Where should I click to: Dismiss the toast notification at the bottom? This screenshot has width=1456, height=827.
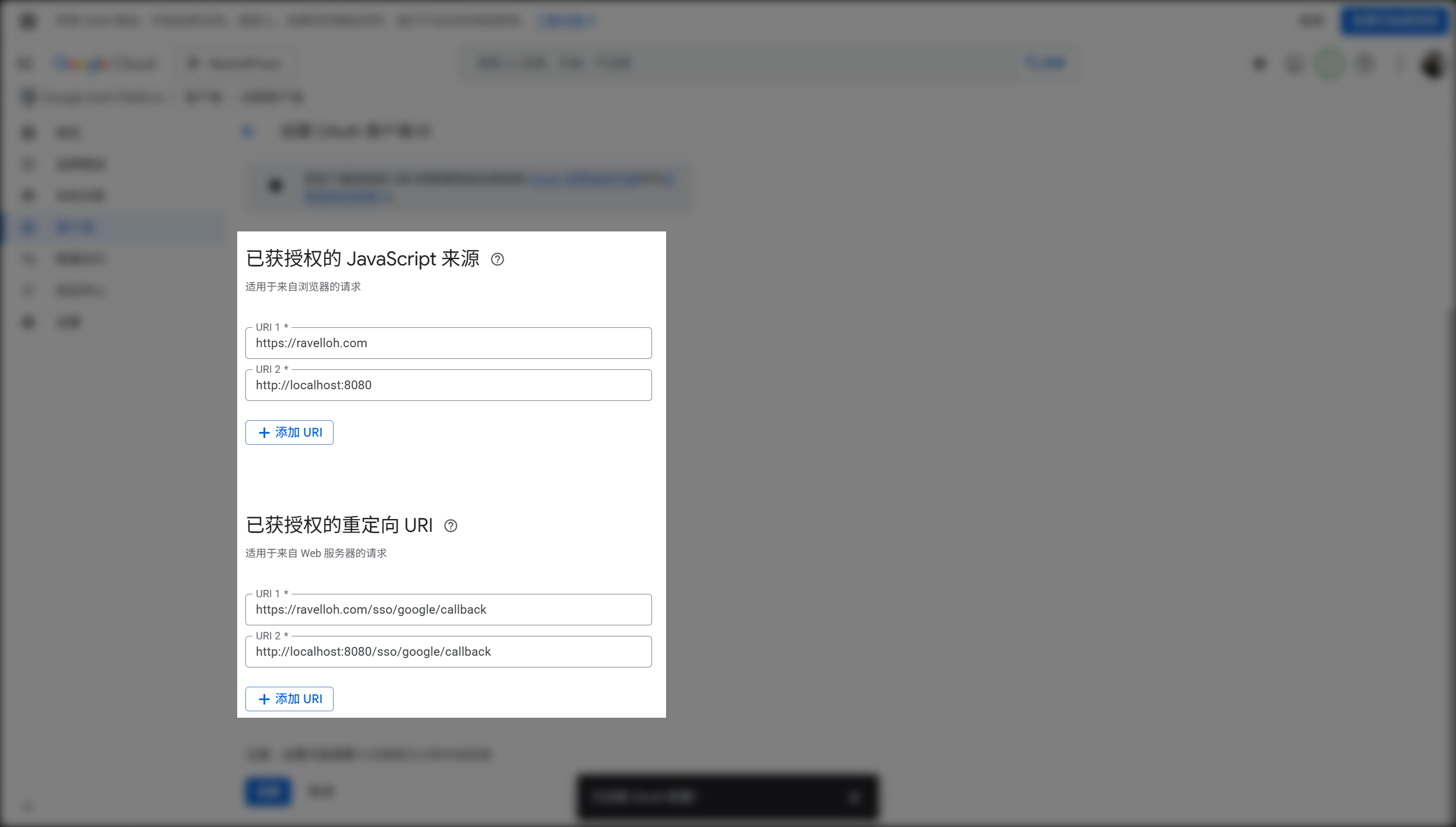(854, 797)
